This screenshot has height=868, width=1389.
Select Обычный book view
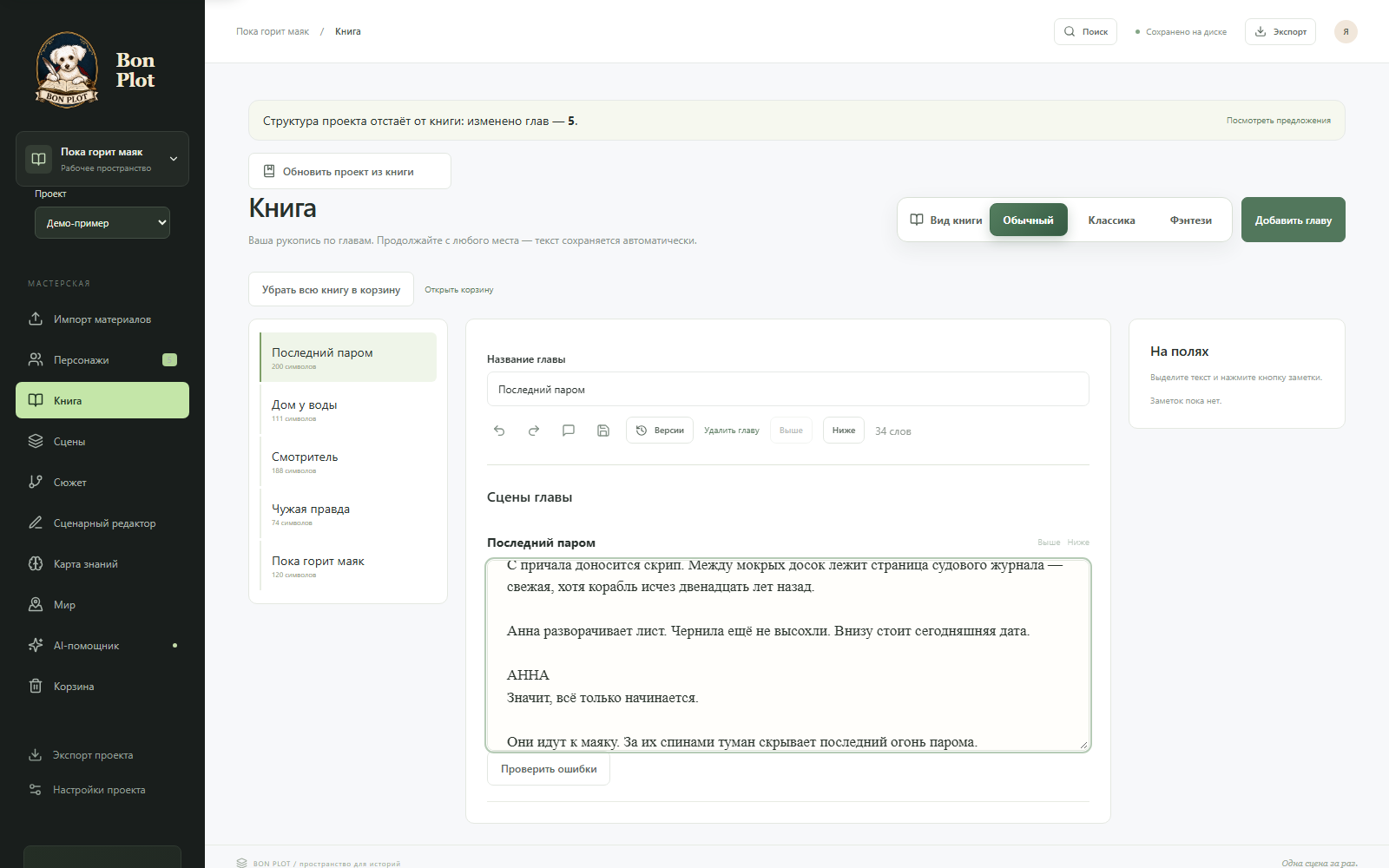(1029, 220)
